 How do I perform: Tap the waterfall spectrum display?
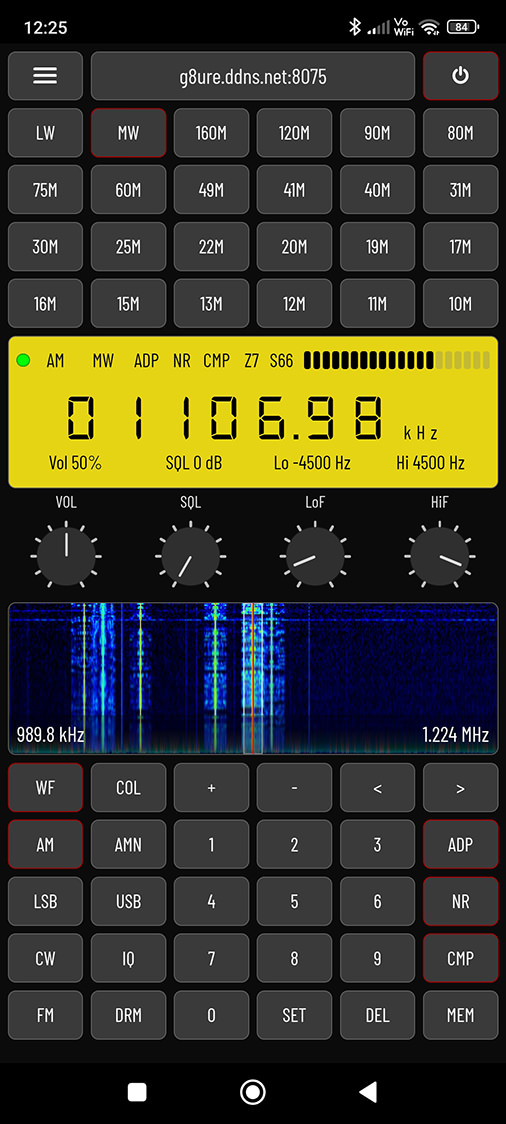point(253,678)
